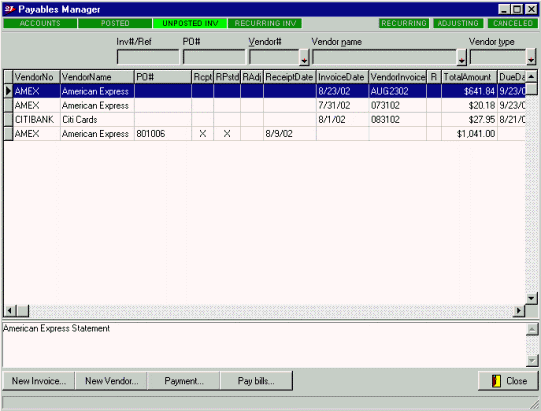Click the Rcpt column header
The width and height of the screenshot is (541, 411).
pos(203,77)
